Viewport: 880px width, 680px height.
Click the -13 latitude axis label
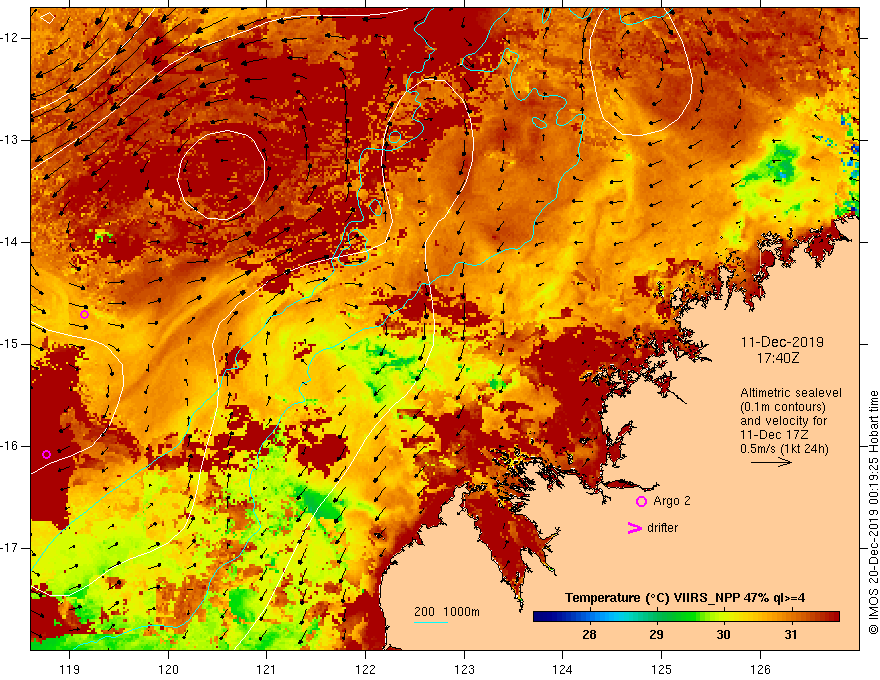coord(11,140)
